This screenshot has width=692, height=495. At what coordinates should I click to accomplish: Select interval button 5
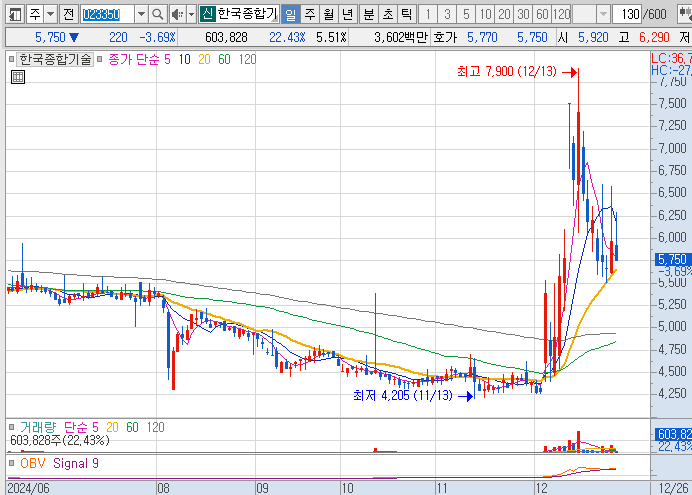pos(466,15)
